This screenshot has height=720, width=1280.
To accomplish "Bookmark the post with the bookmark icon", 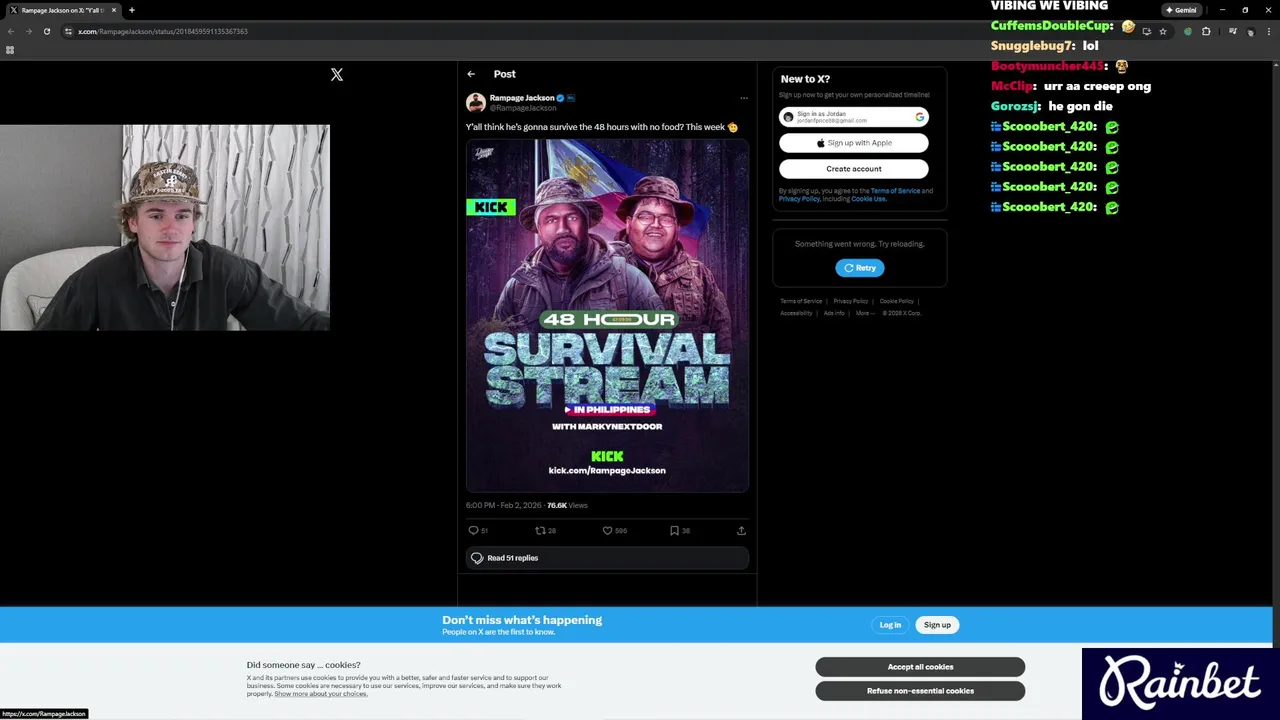I will [x=675, y=531].
